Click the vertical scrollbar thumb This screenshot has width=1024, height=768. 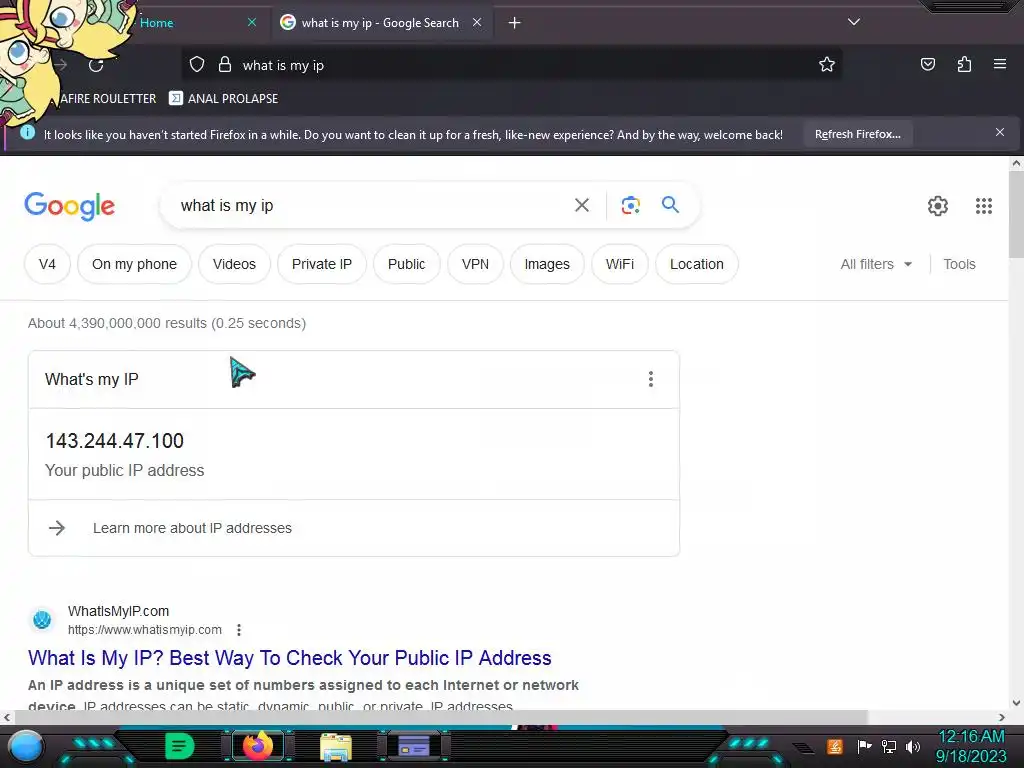point(1016,214)
